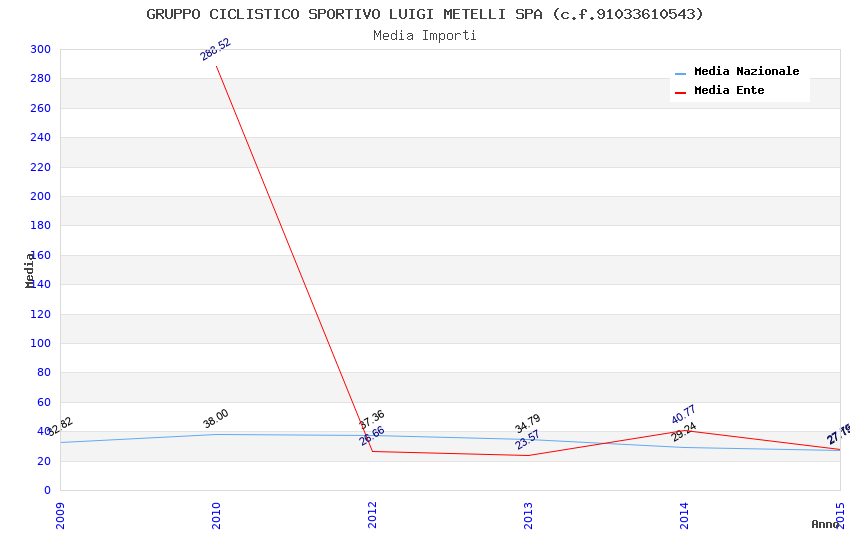Click the y-axis value 280
This screenshot has height=550, width=850.
tap(41, 79)
